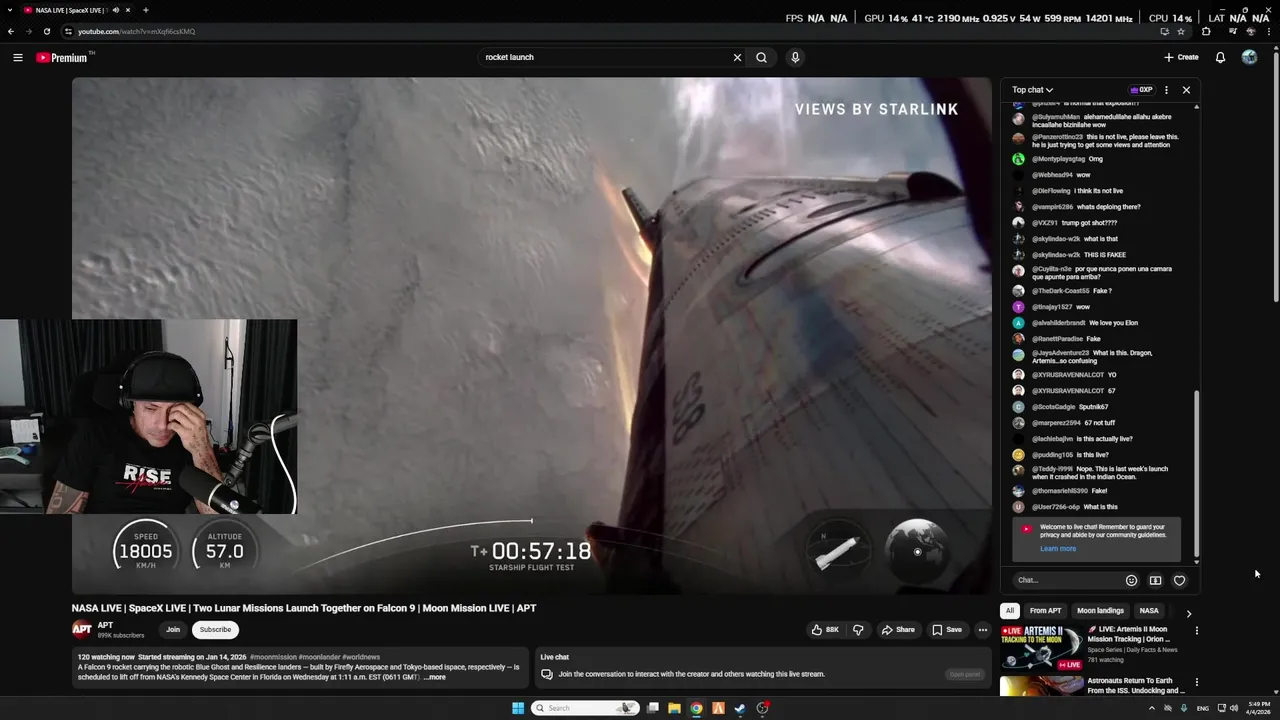Bookmark this page with the star icon
Screen dimensions: 1280x720
click(x=1181, y=31)
